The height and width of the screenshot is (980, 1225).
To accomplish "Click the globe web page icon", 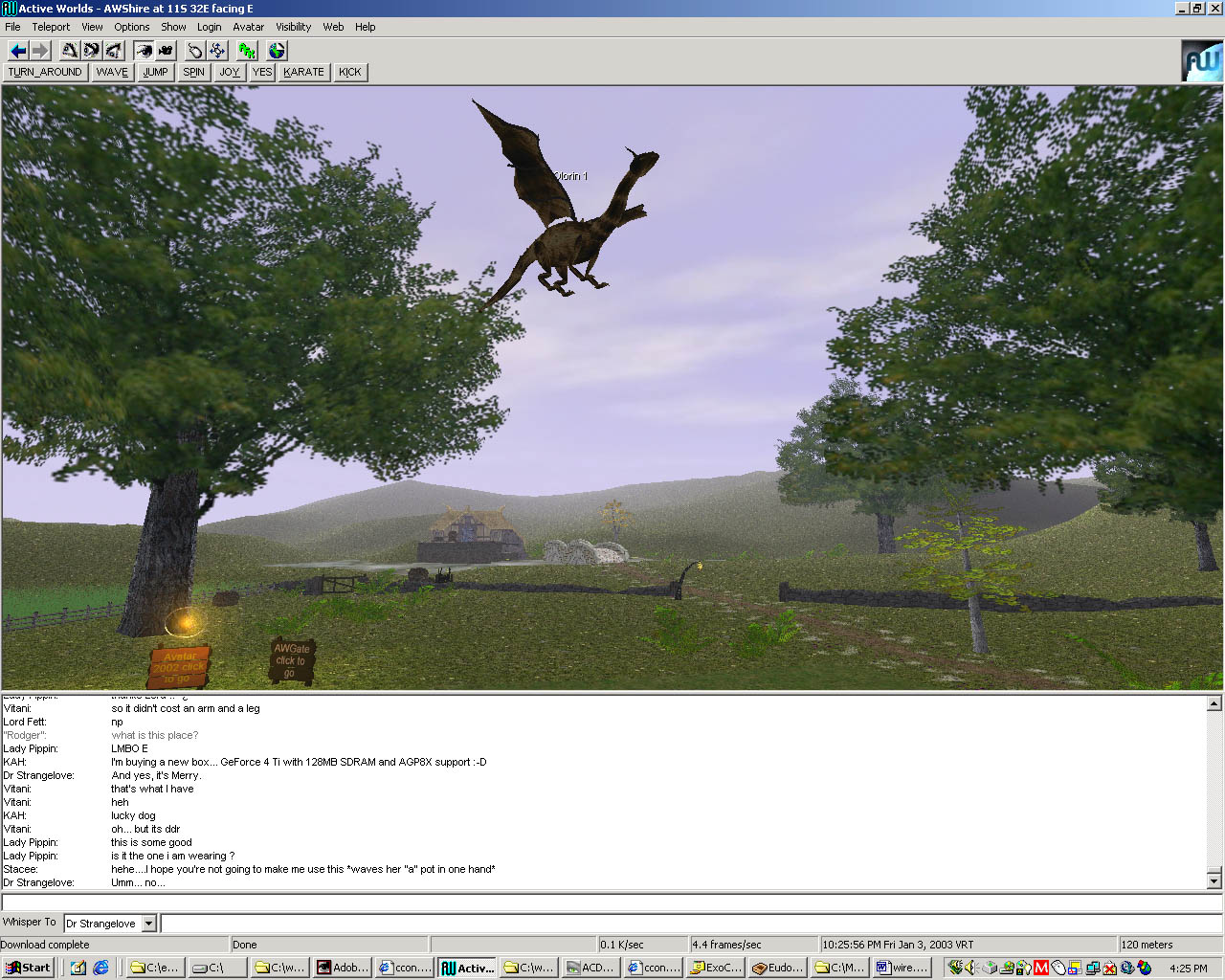I will coord(277,51).
